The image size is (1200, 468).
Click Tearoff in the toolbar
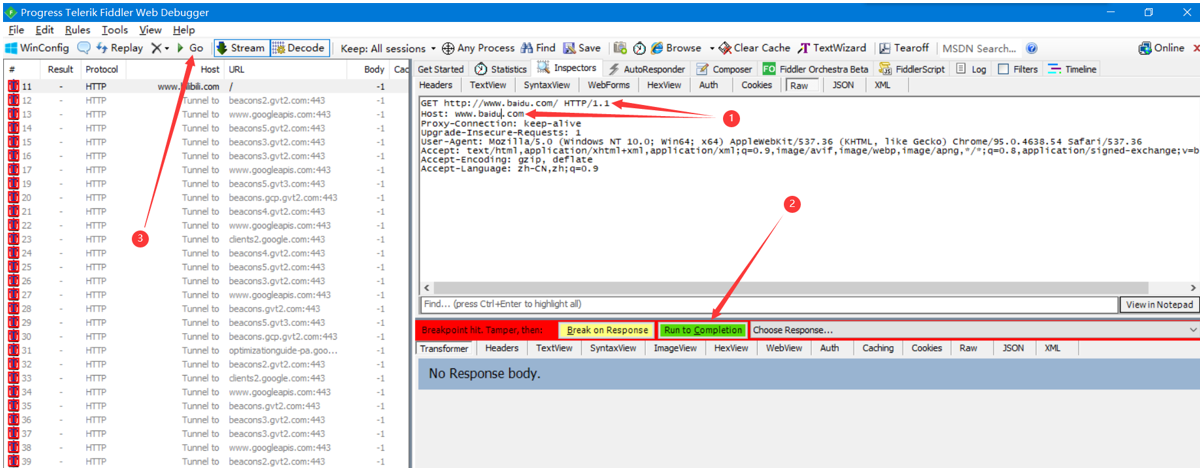904,48
